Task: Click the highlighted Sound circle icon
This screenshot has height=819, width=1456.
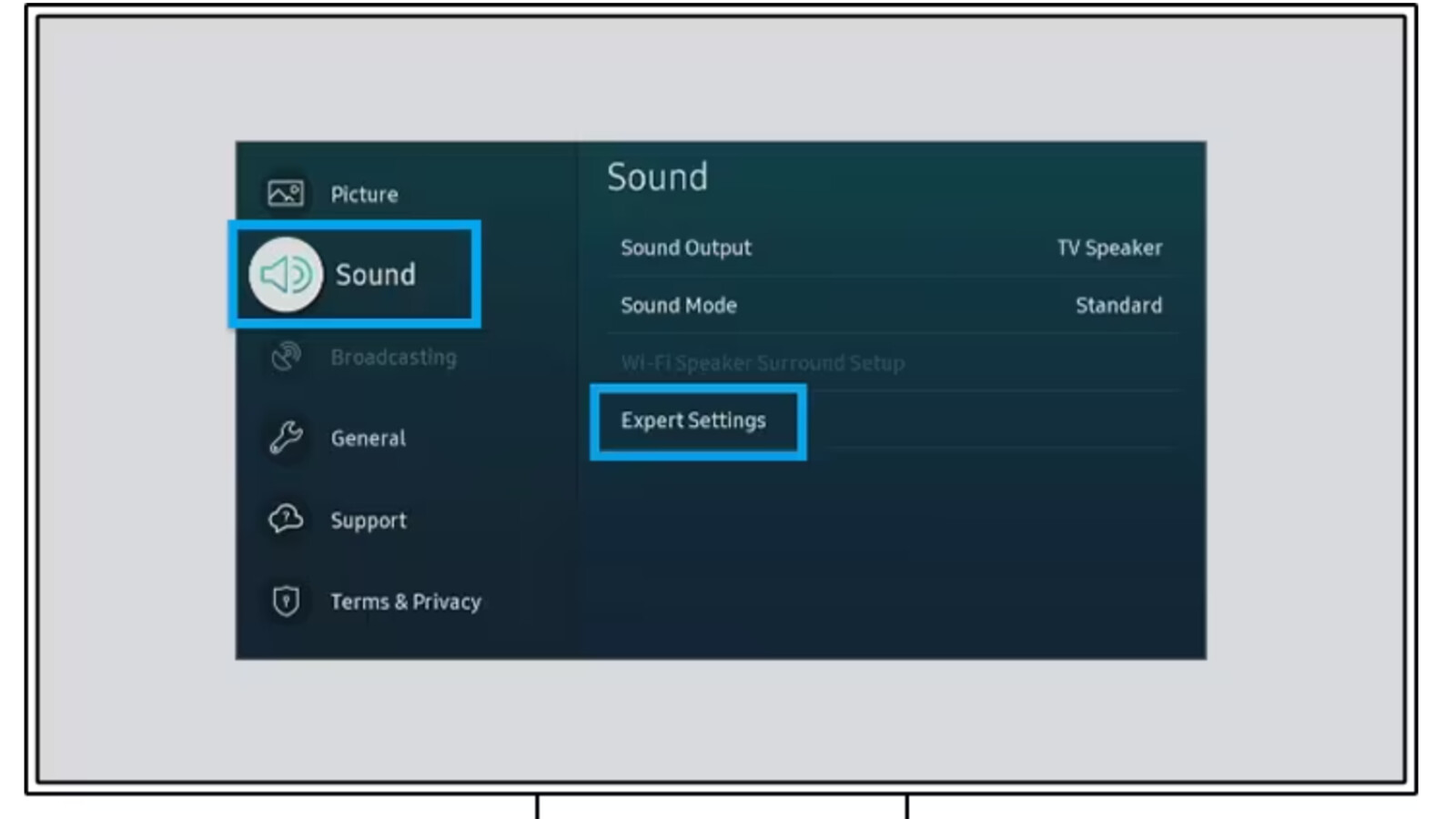Action: [285, 275]
